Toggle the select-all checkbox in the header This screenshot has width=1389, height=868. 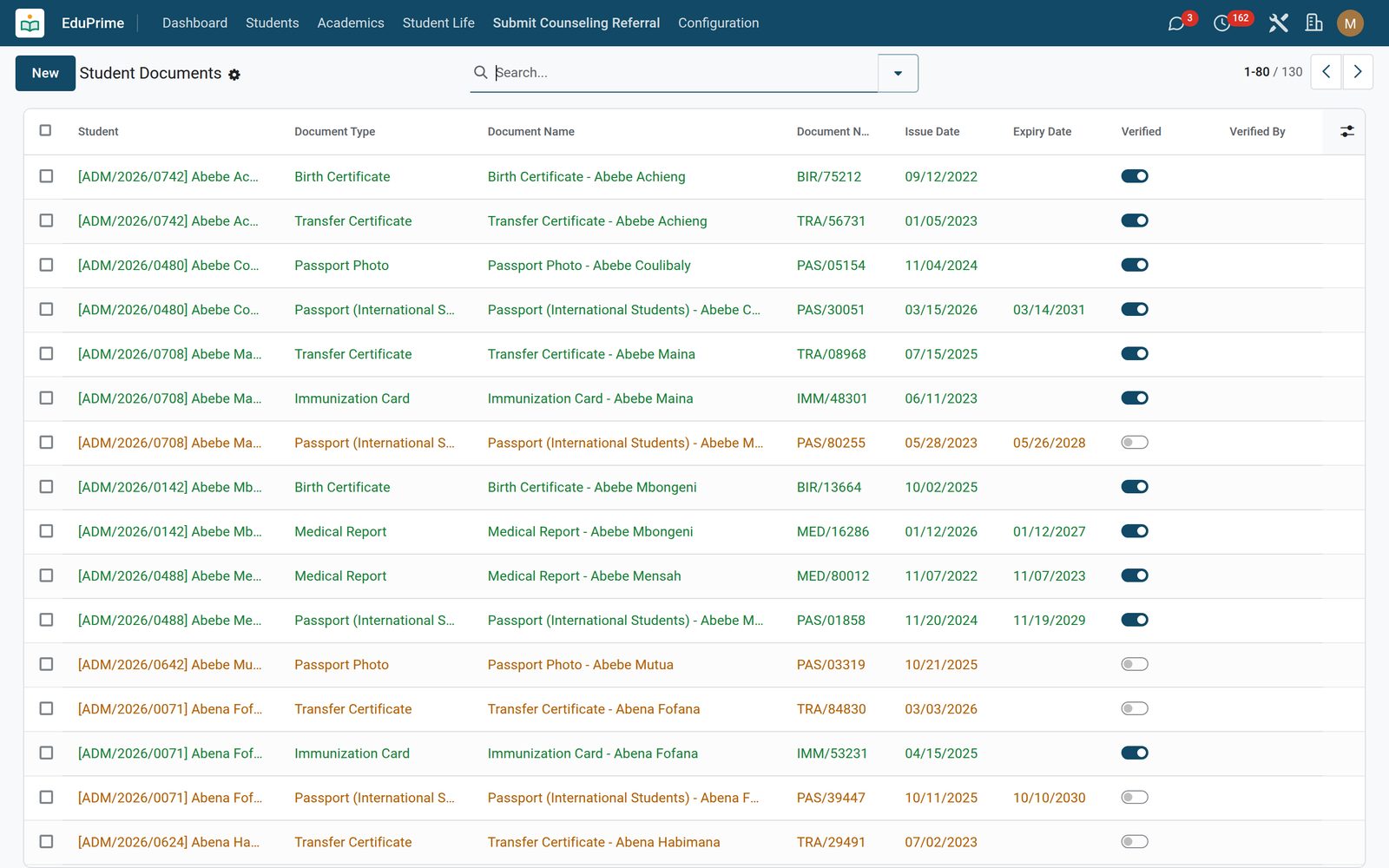45,130
